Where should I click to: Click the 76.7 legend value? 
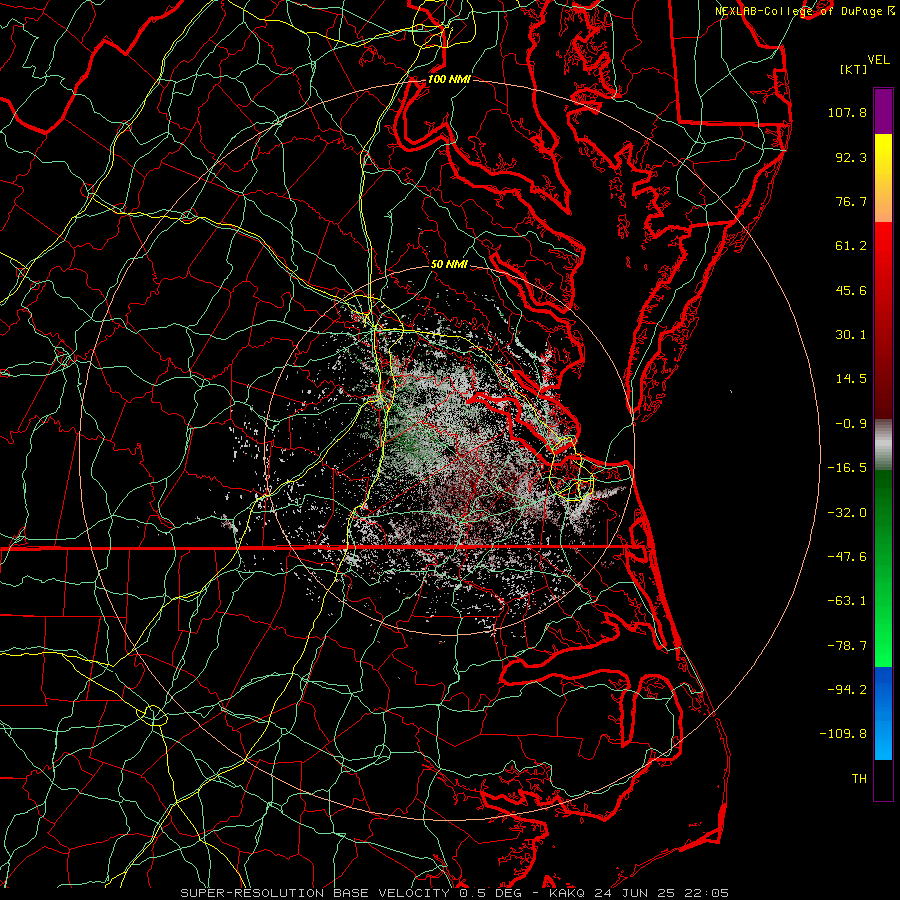(851, 201)
